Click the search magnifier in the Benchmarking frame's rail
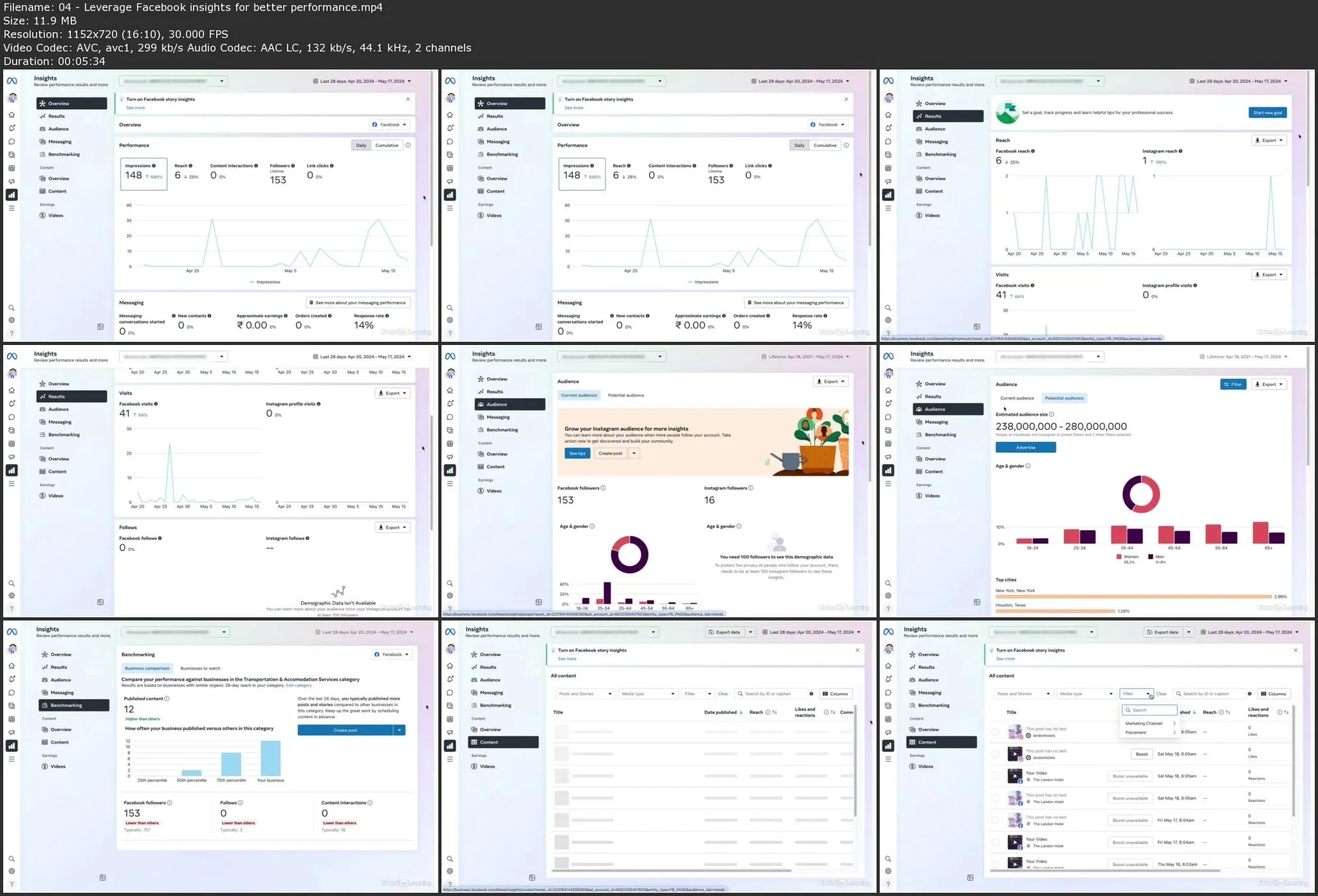1318x896 pixels. [12, 859]
